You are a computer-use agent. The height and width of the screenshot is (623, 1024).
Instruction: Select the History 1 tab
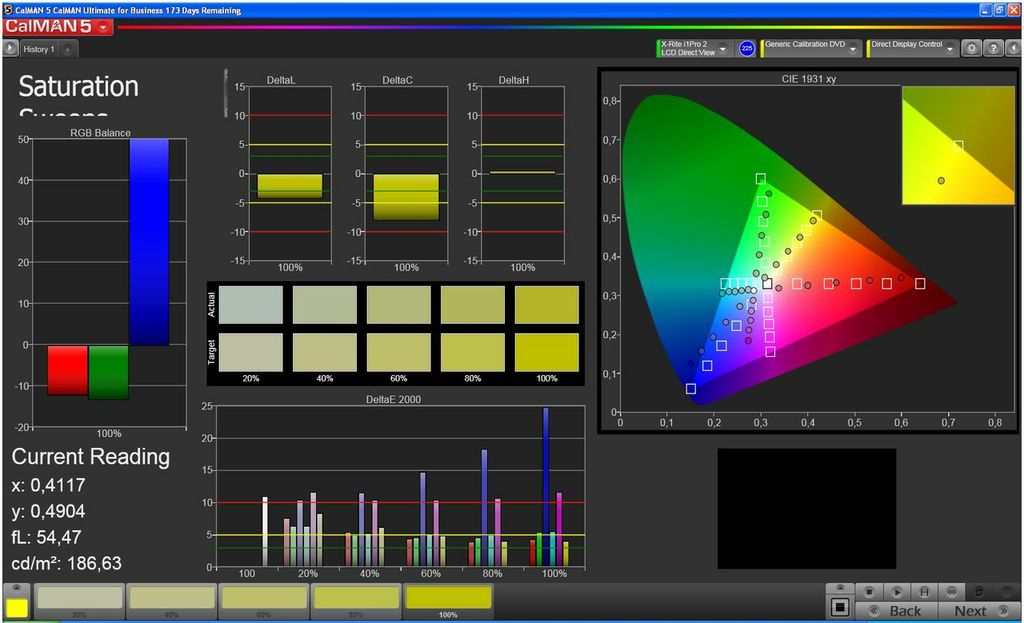tap(39, 49)
